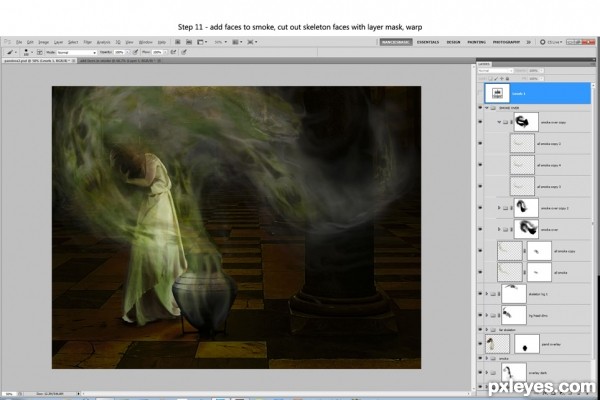Toggle lock all icon
The image size is (600, 400).
pos(507,78)
